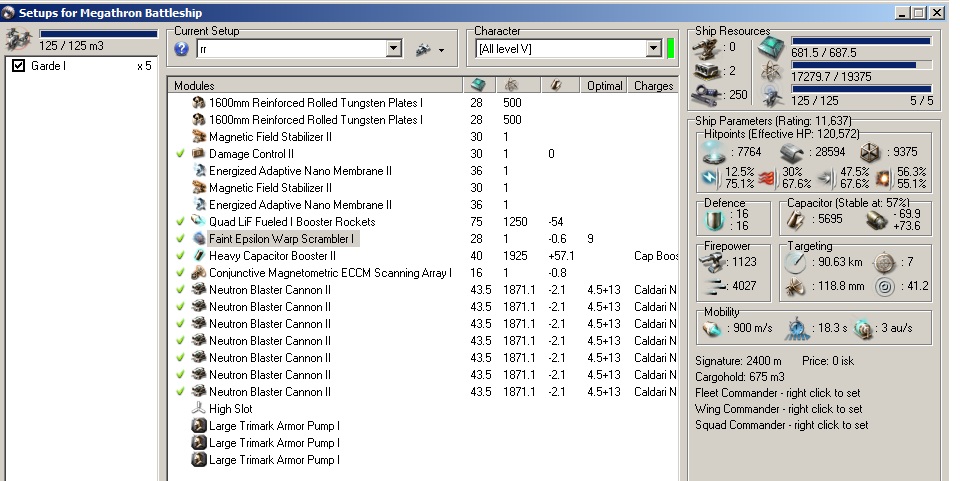Viewport: 960px width, 481px height.
Task: Toggle the Heavy Capacitor Booster II checkmark
Action: 180,256
